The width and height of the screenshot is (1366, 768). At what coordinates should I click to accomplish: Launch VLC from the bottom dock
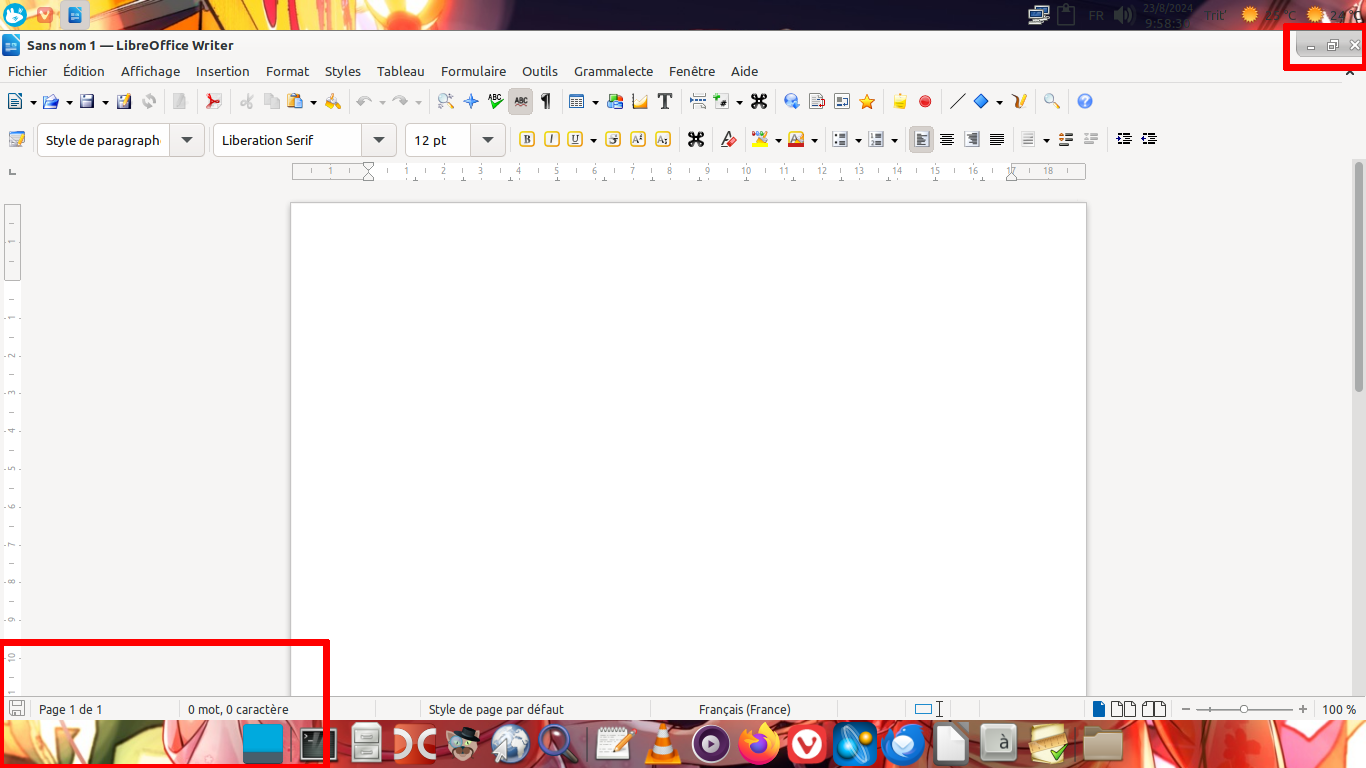[x=661, y=744]
